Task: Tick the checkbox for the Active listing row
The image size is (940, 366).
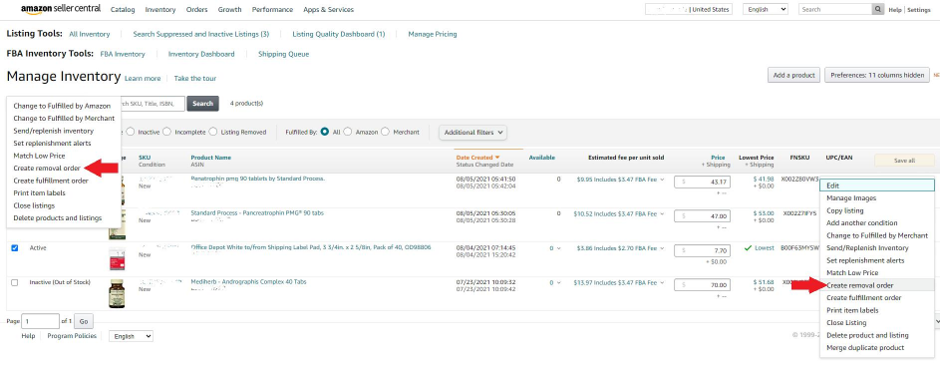Action: coord(14,248)
